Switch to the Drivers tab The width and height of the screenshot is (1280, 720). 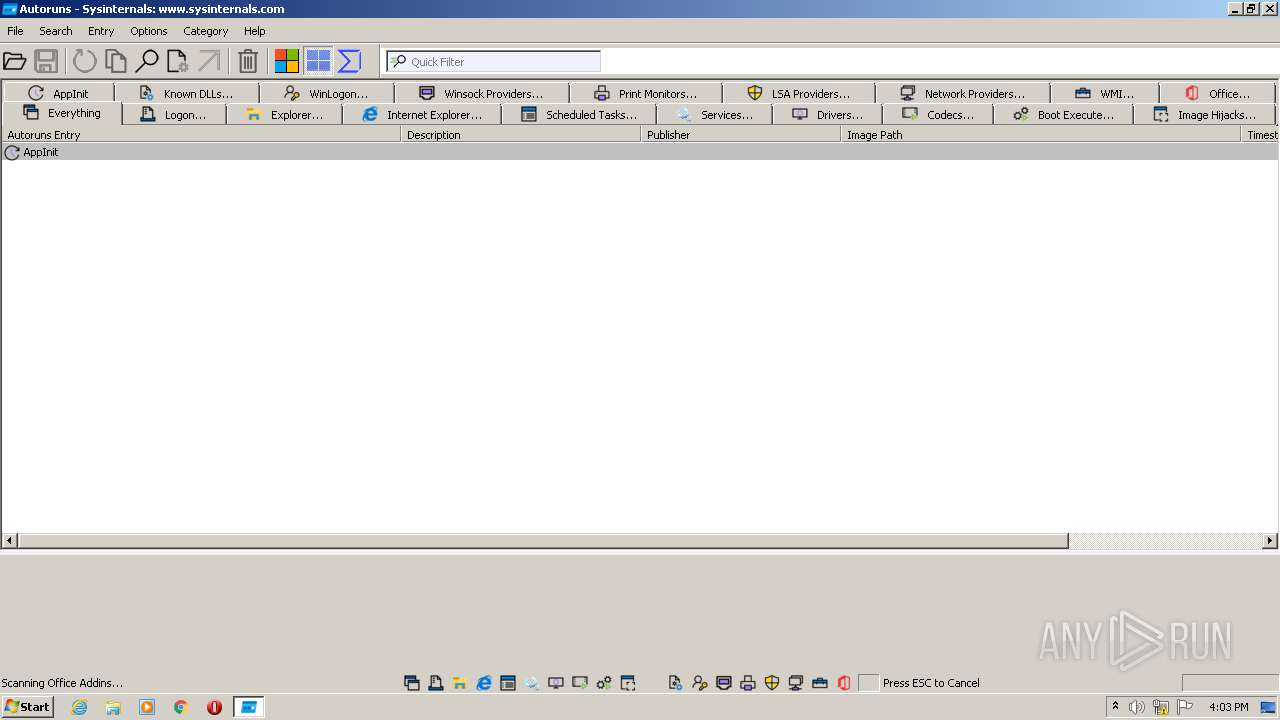click(827, 115)
